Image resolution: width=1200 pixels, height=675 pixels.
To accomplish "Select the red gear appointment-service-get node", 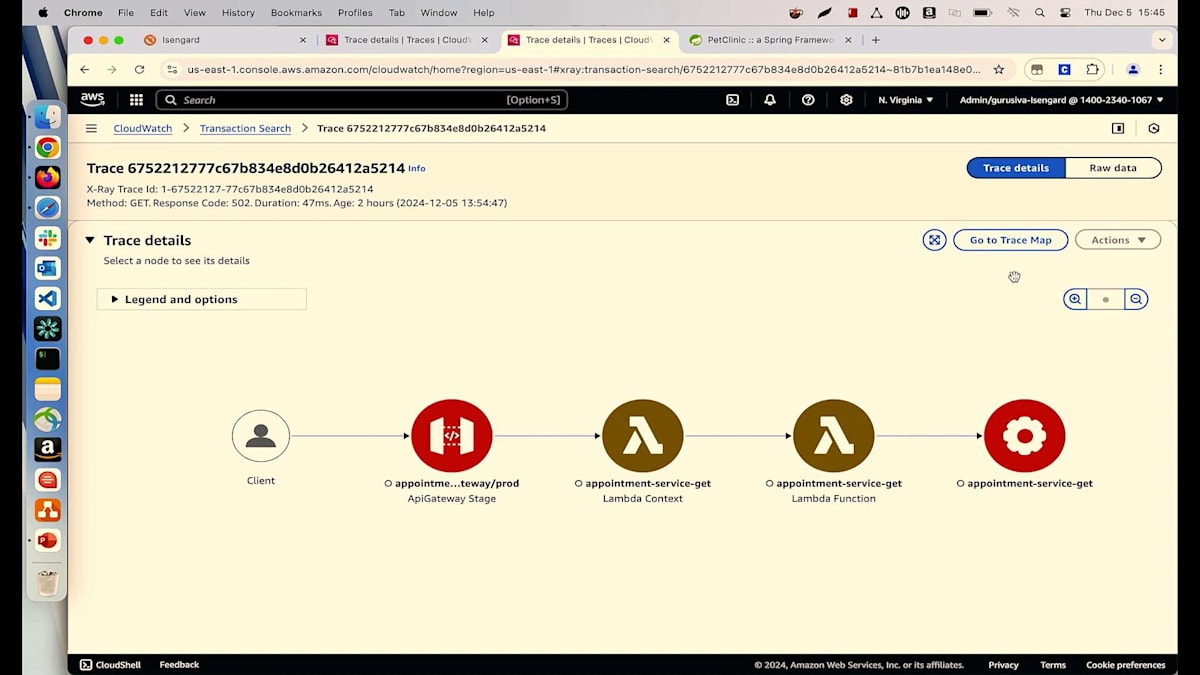I will click(x=1025, y=436).
